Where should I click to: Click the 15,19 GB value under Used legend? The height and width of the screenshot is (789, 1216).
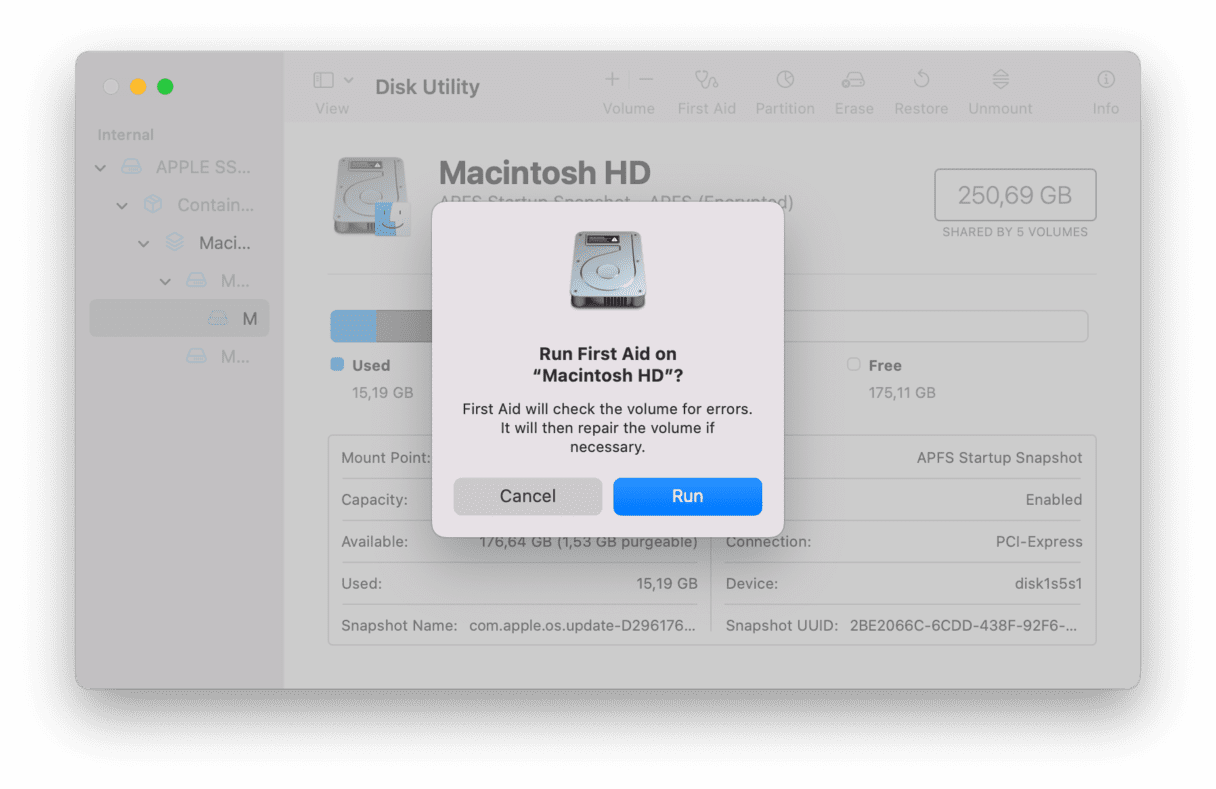point(382,393)
